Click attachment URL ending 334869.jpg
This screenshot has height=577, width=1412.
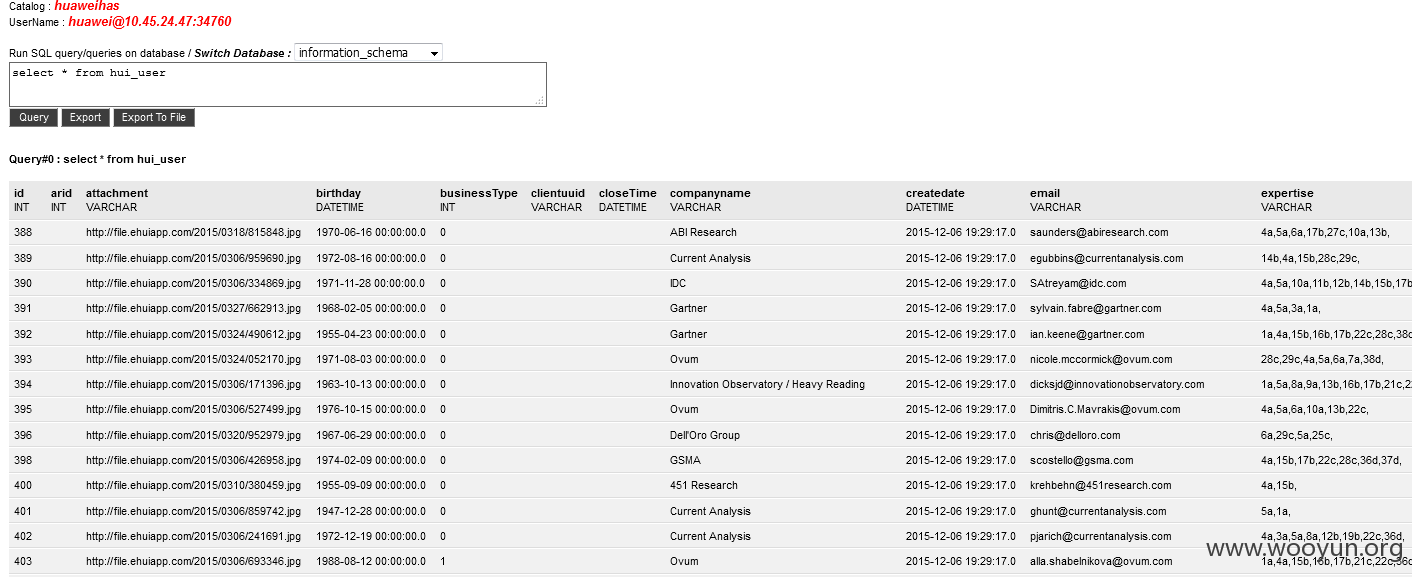tap(193, 283)
